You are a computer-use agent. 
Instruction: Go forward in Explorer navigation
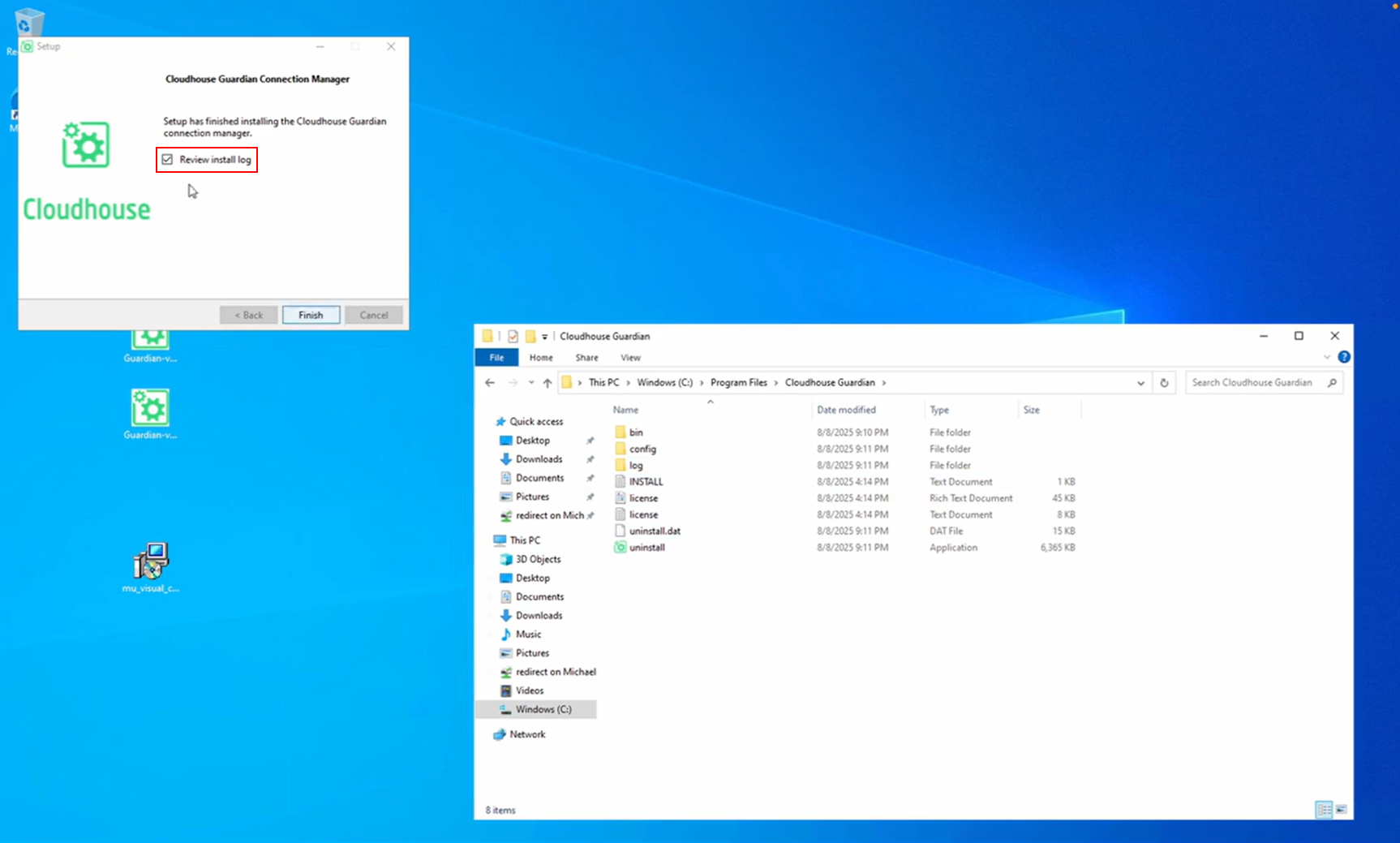[513, 383]
